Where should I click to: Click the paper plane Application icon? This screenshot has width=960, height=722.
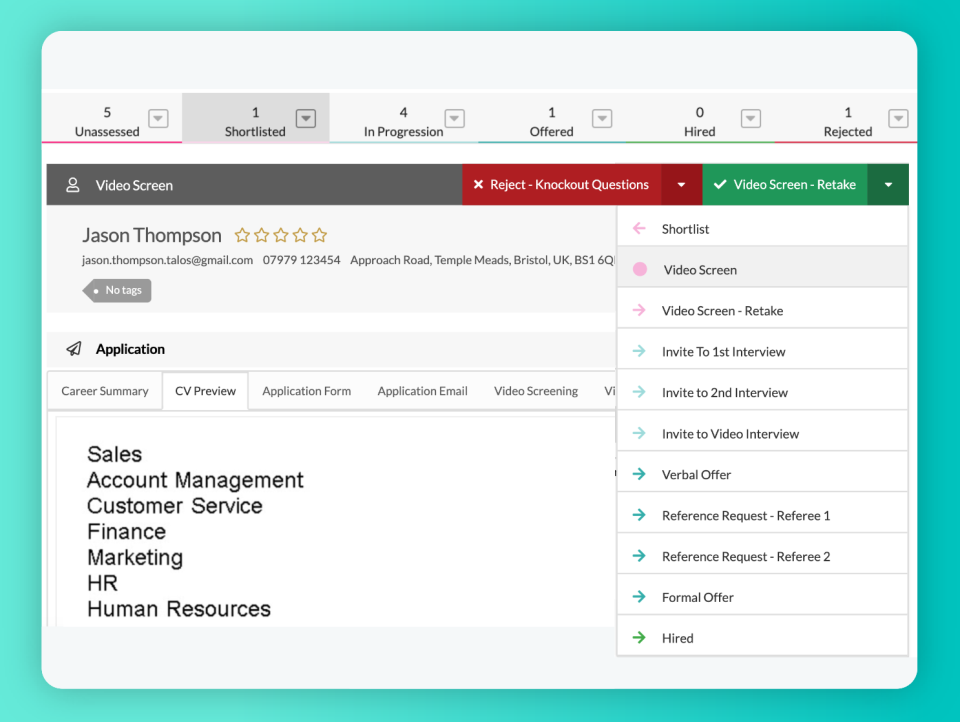[x=73, y=349]
